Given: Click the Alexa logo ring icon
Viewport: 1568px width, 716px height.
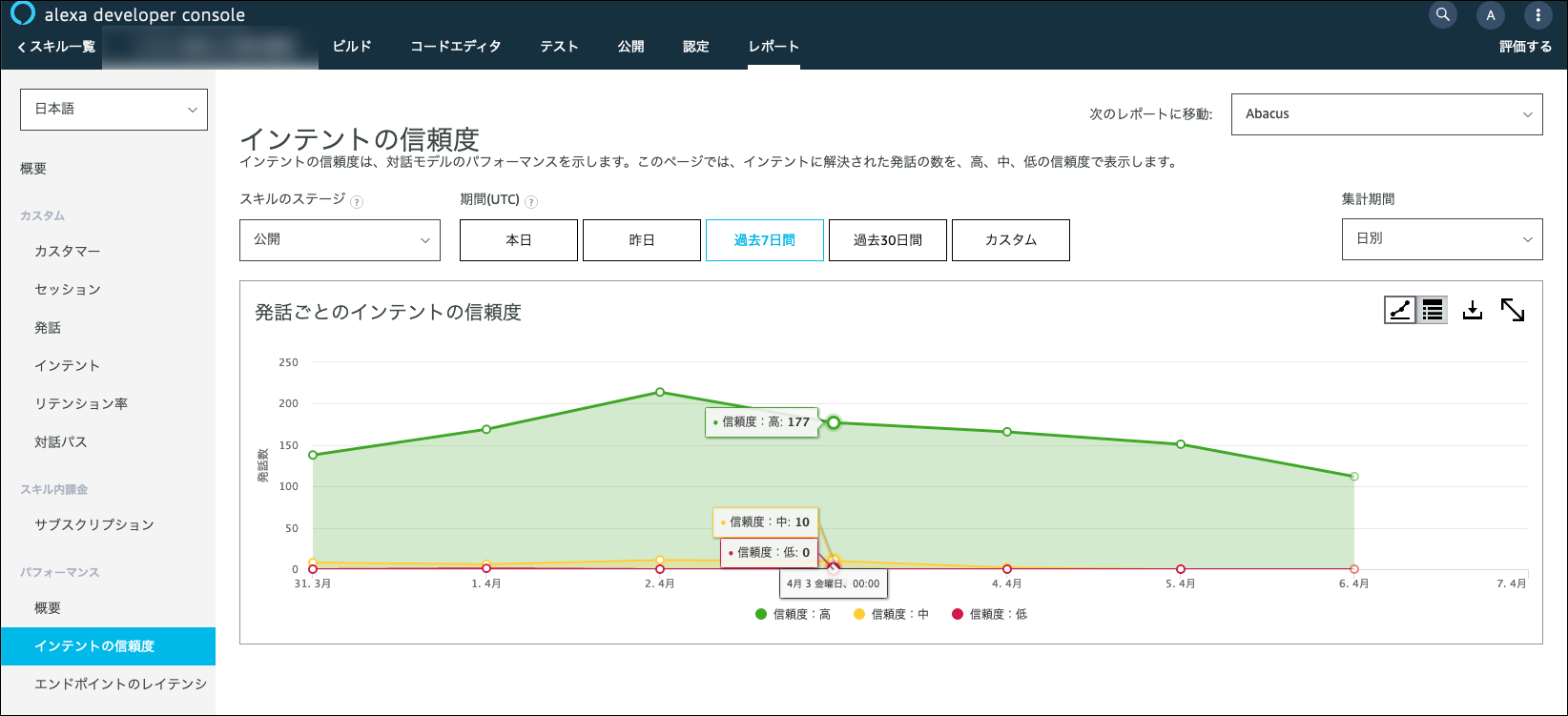Looking at the screenshot, I should pos(23,14).
